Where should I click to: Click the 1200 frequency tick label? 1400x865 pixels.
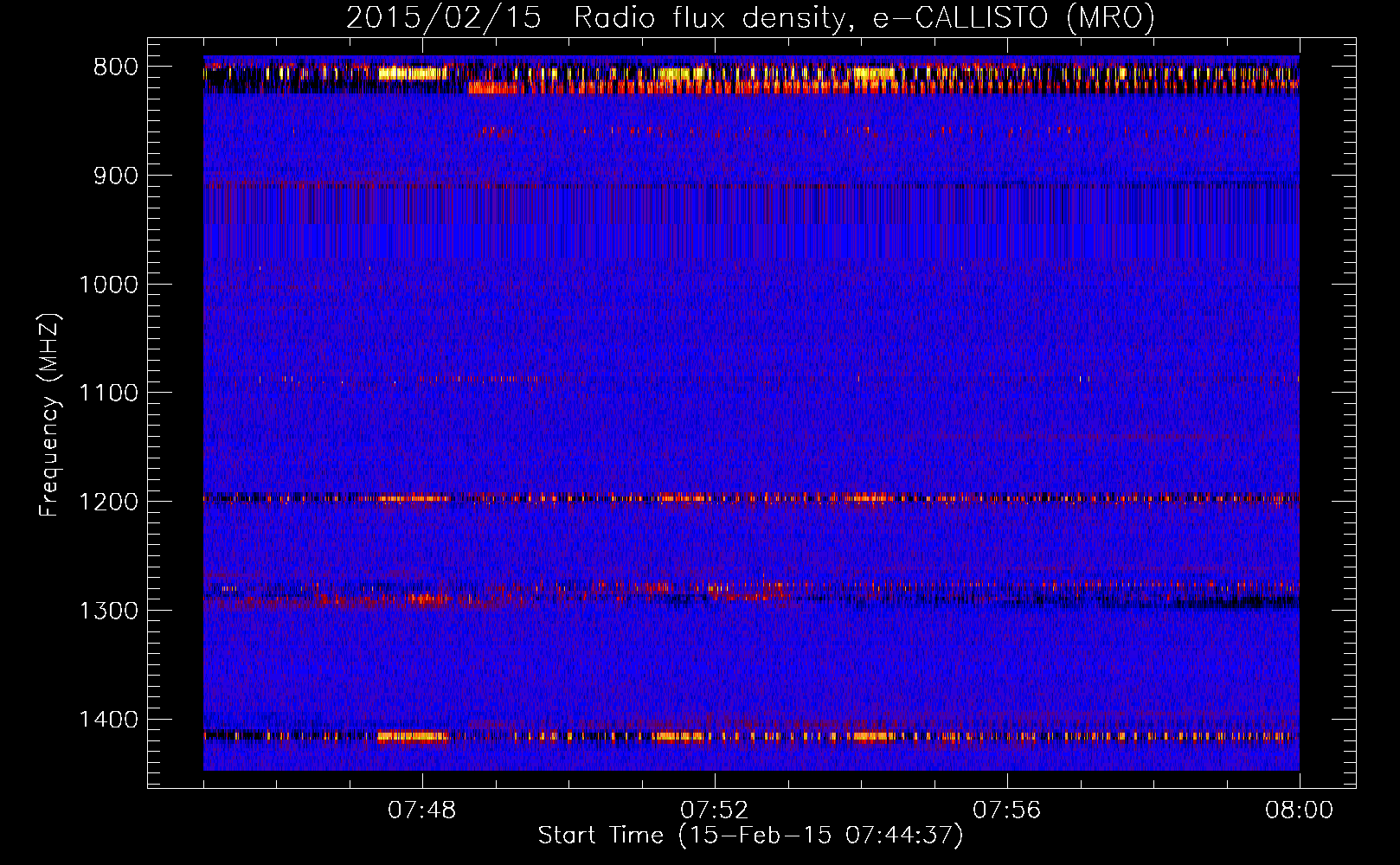tap(108, 502)
